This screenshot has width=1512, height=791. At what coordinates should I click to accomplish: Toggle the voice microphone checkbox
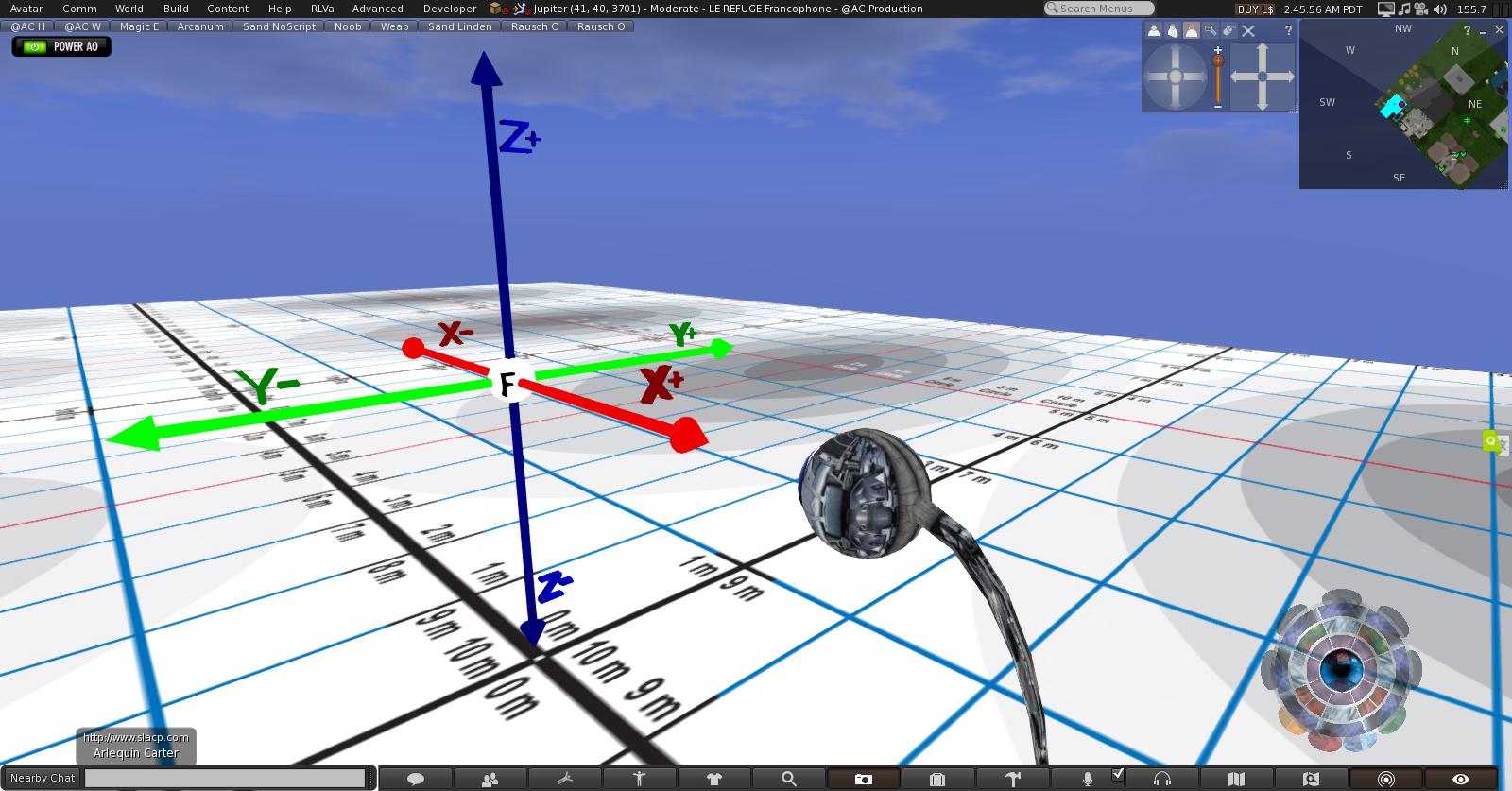(x=1118, y=774)
